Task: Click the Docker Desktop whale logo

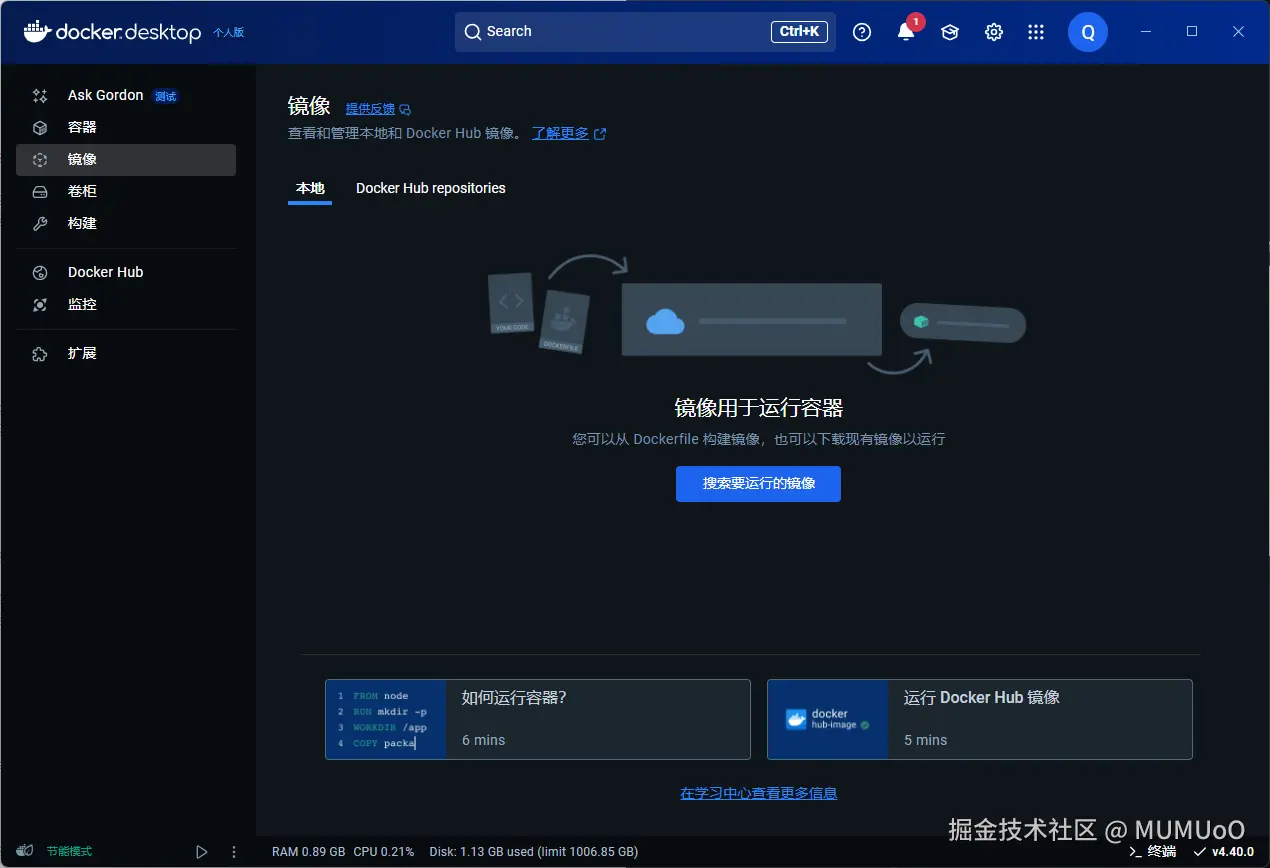Action: [36, 32]
